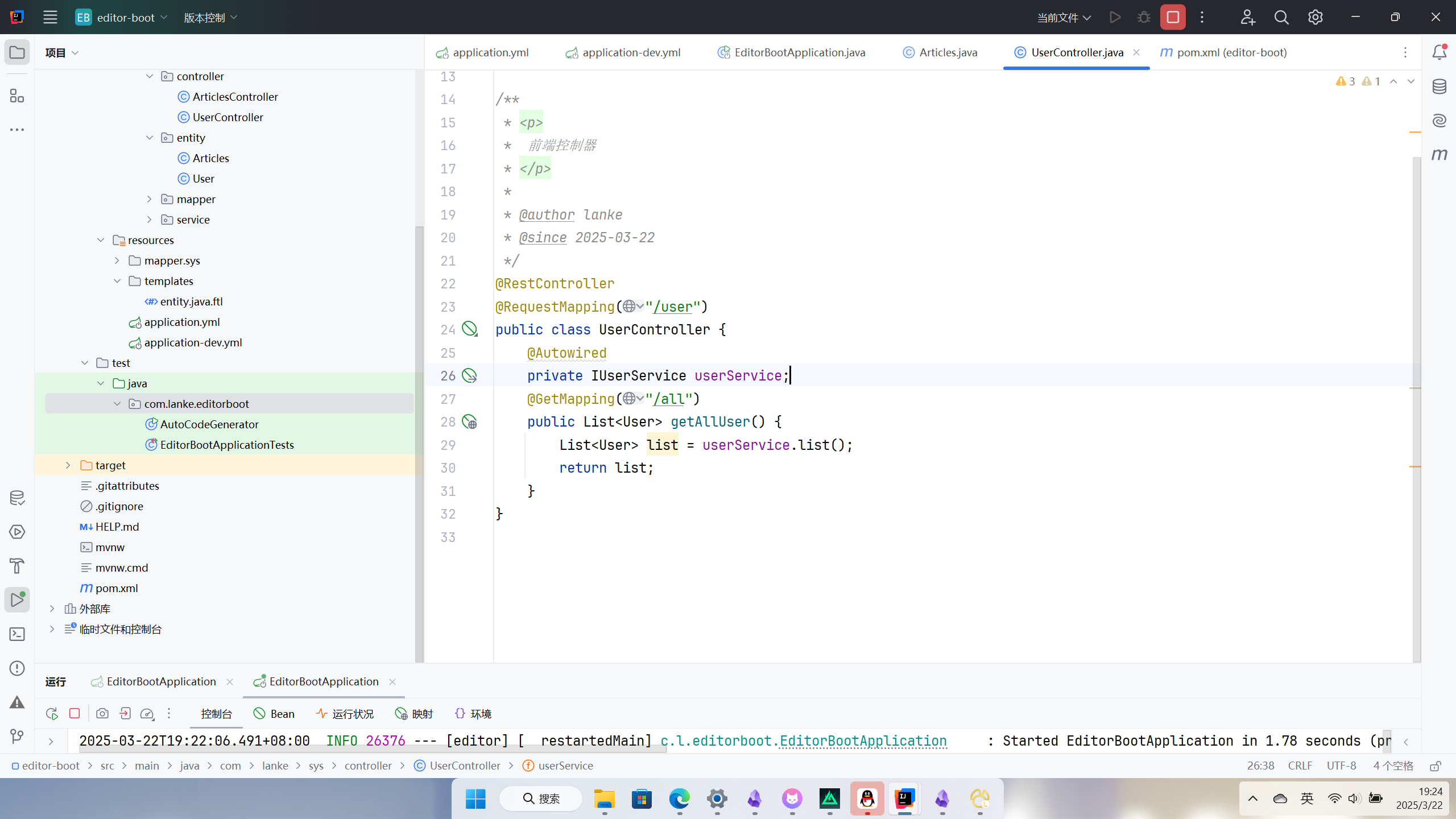Click the warnings count indicator in editor
Viewport: 1456px width, 819px height.
(1358, 81)
